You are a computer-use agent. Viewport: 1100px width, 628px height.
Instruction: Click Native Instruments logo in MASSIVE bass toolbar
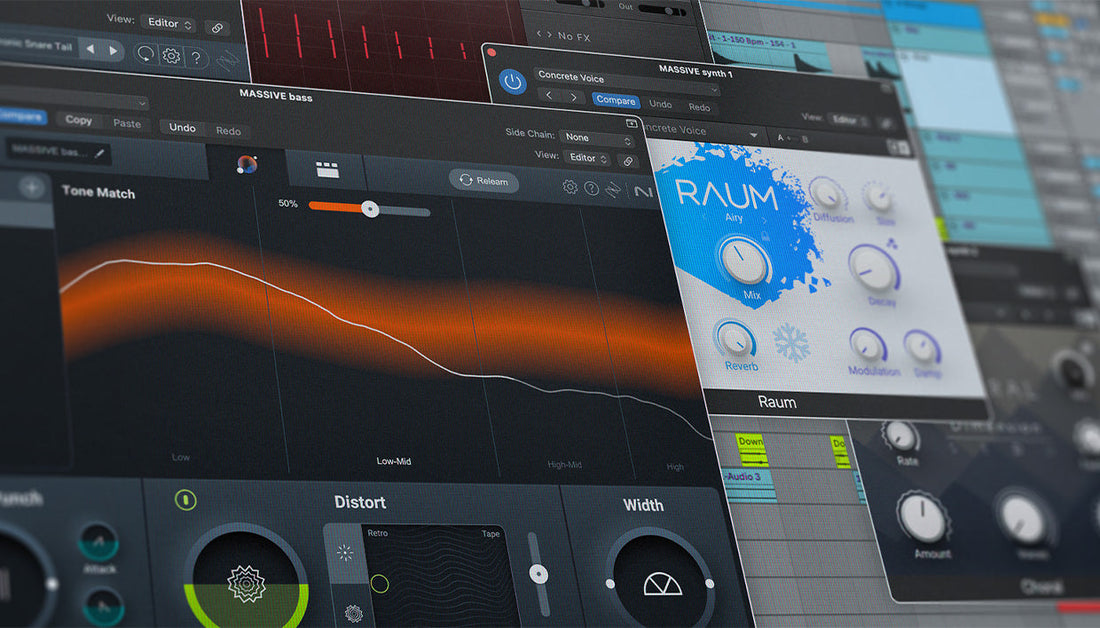coord(643,192)
